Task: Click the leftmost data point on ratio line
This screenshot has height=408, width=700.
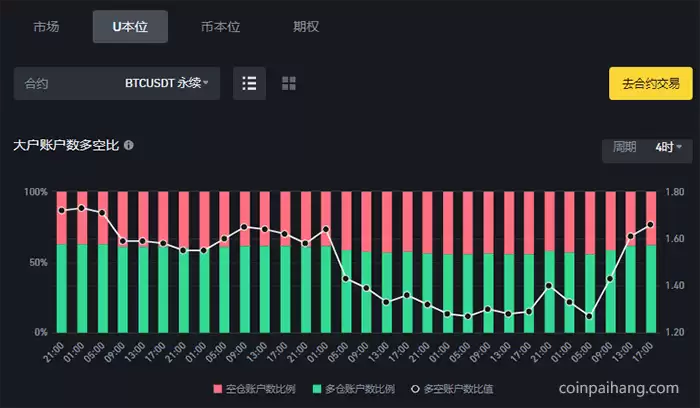Action: (x=61, y=210)
